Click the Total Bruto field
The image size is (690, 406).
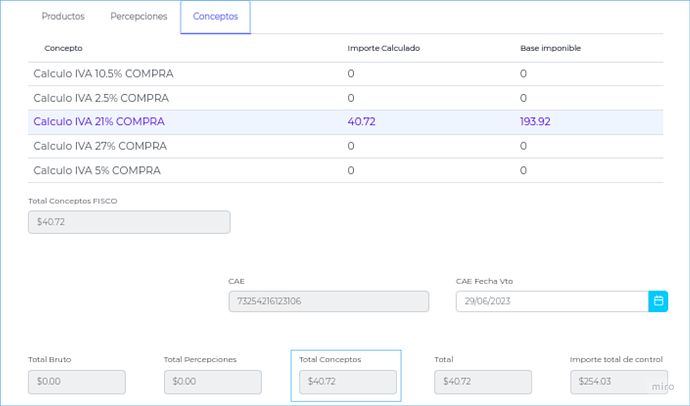pos(77,382)
